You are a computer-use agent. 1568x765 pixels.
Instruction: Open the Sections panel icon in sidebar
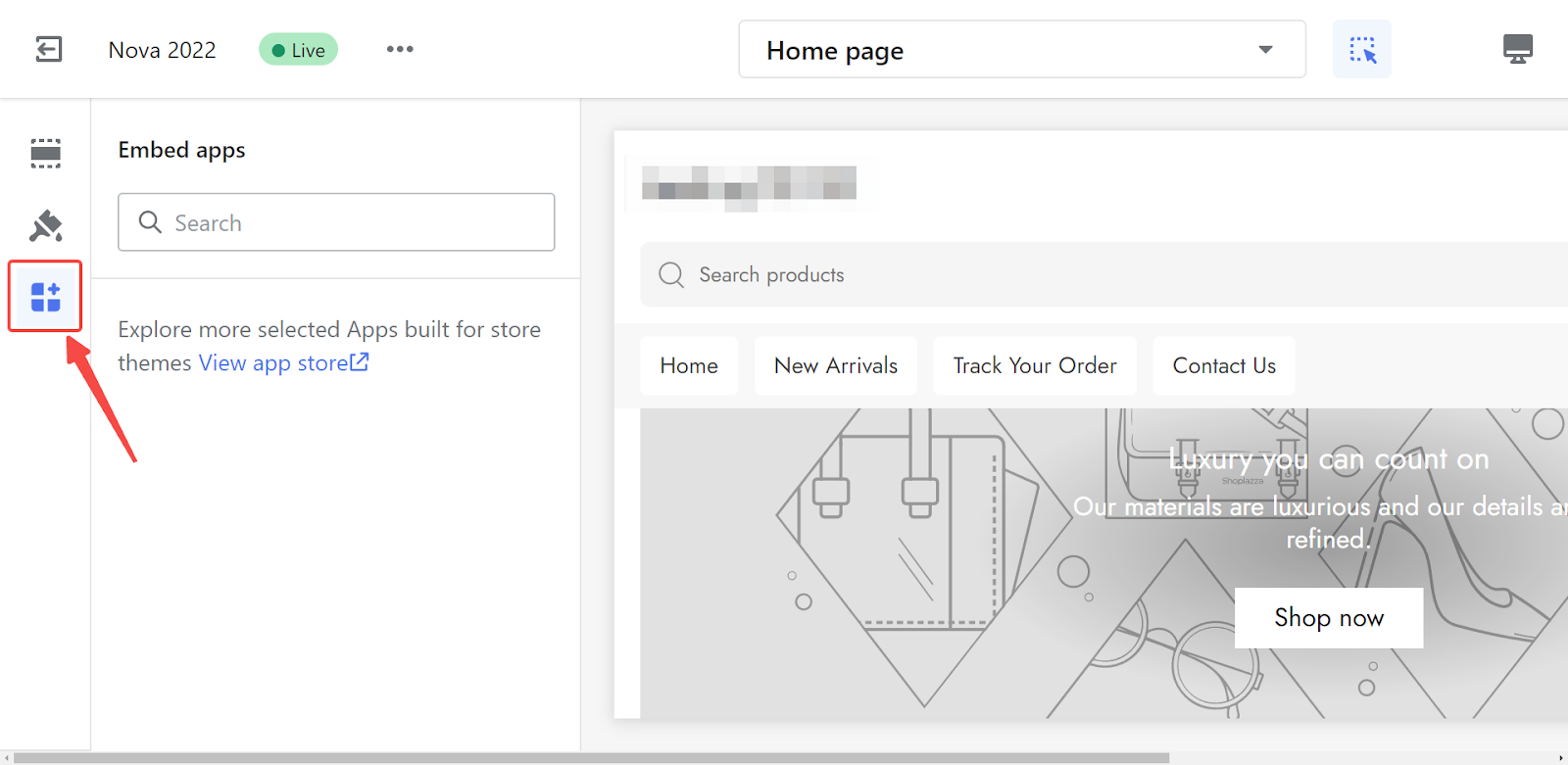point(45,153)
